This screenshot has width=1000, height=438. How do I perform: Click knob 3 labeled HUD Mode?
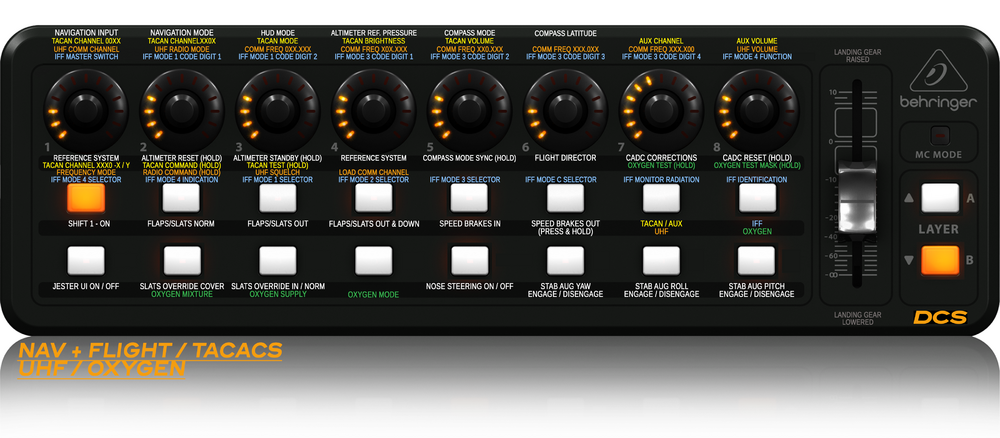(x=277, y=109)
